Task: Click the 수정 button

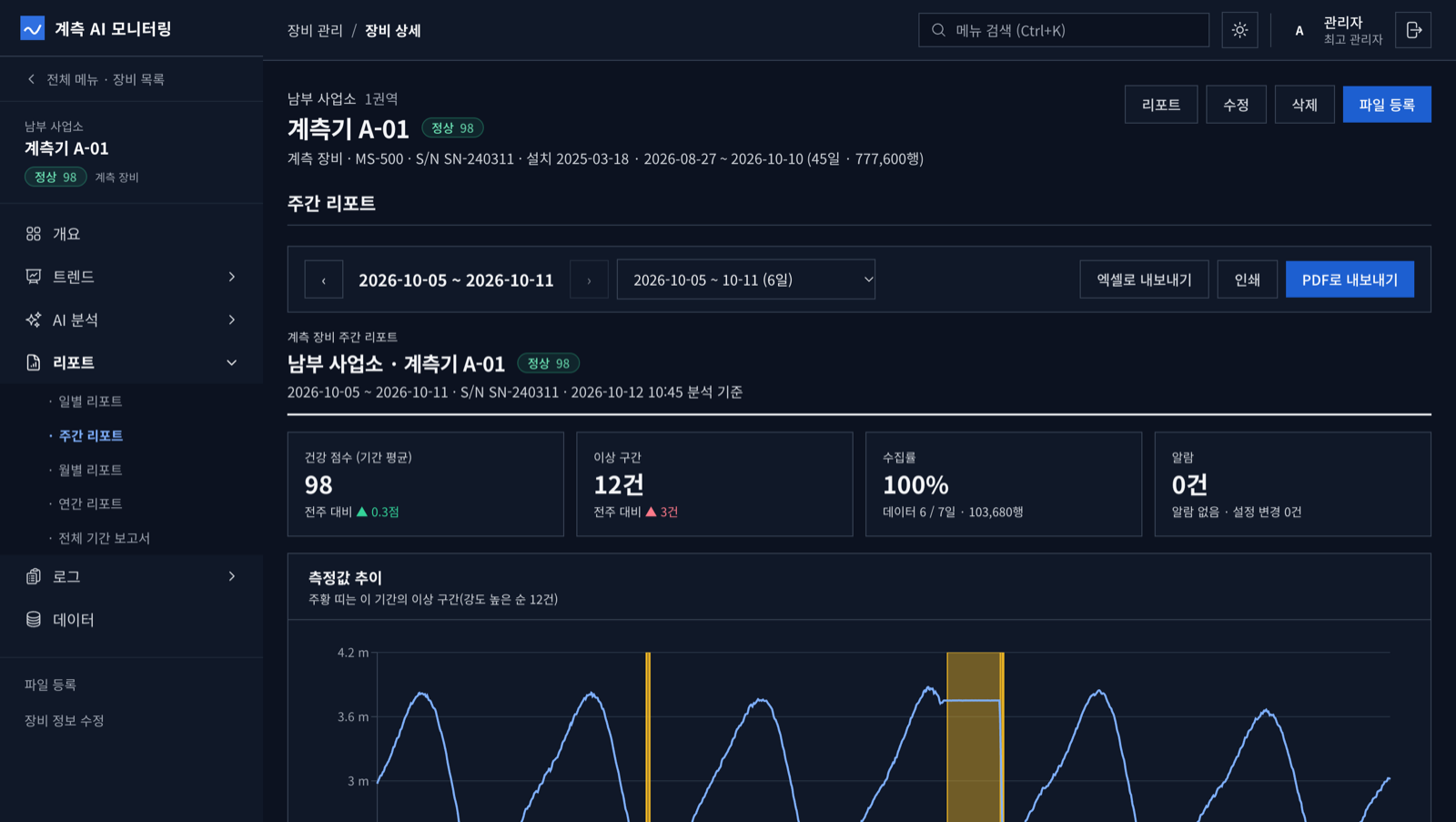Action: 1236,105
